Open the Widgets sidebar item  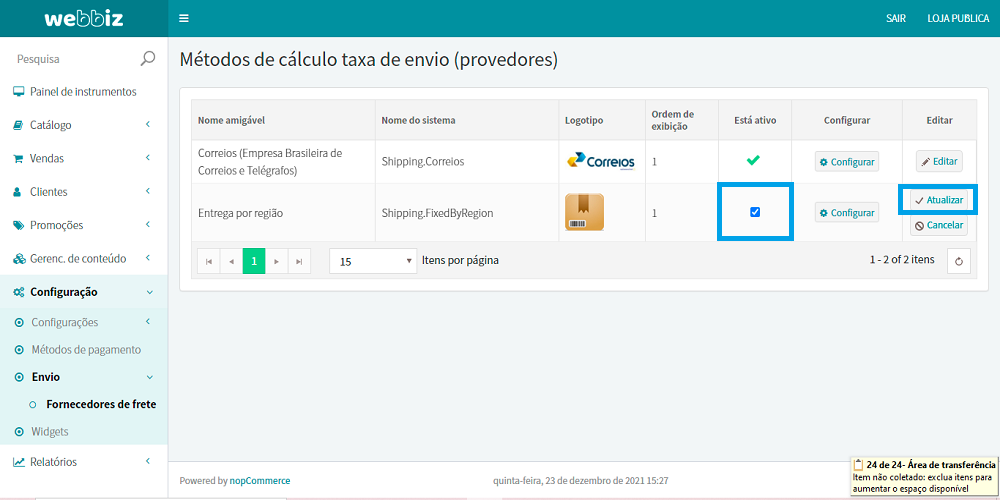[50, 431]
